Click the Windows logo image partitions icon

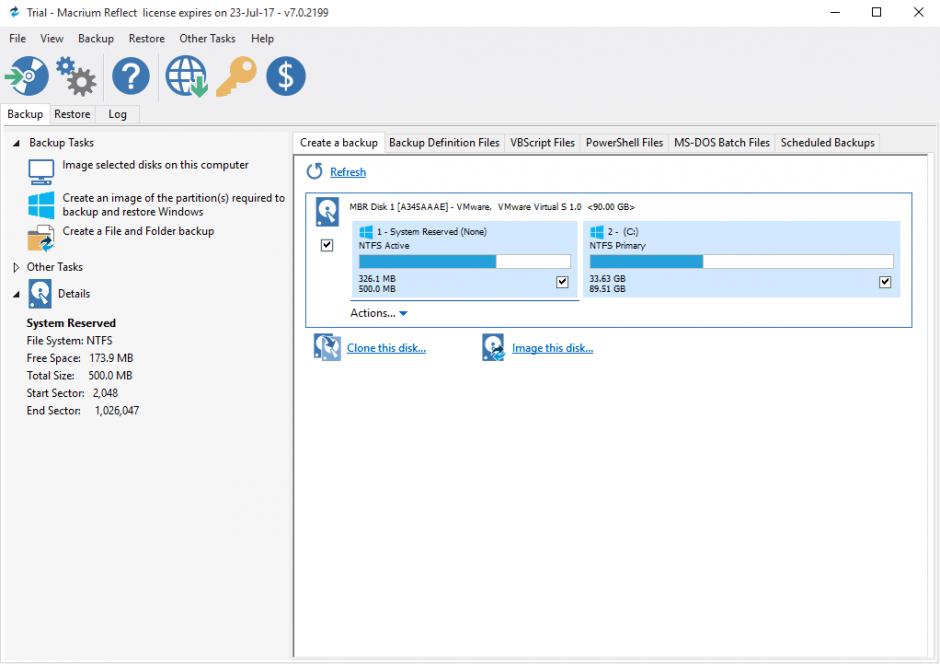(x=41, y=205)
